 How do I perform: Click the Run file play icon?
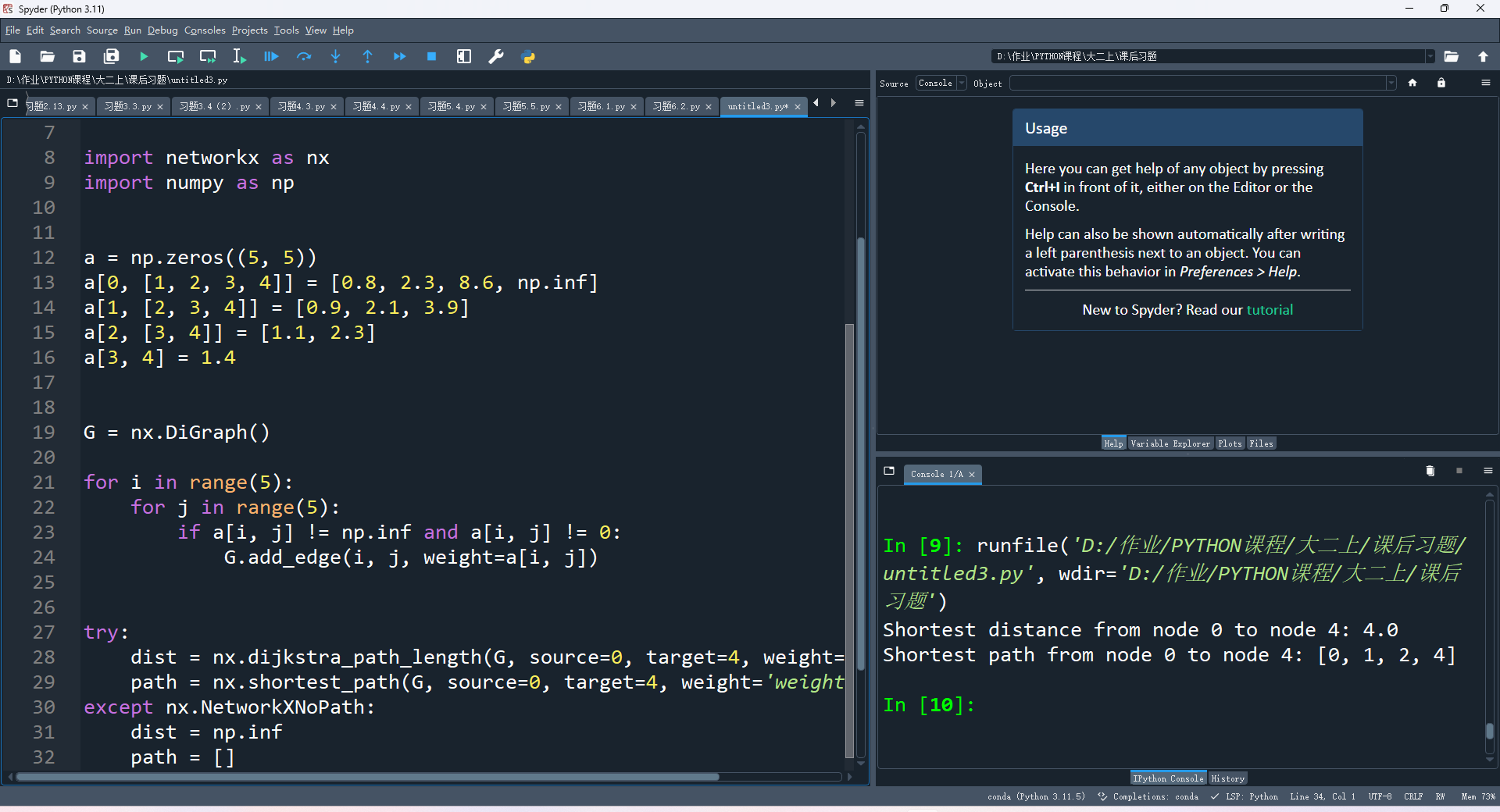click(144, 56)
